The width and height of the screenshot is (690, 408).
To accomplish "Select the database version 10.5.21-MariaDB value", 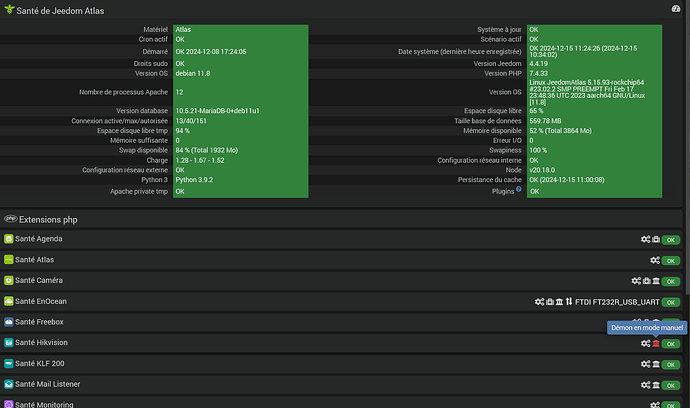I will coord(217,110).
